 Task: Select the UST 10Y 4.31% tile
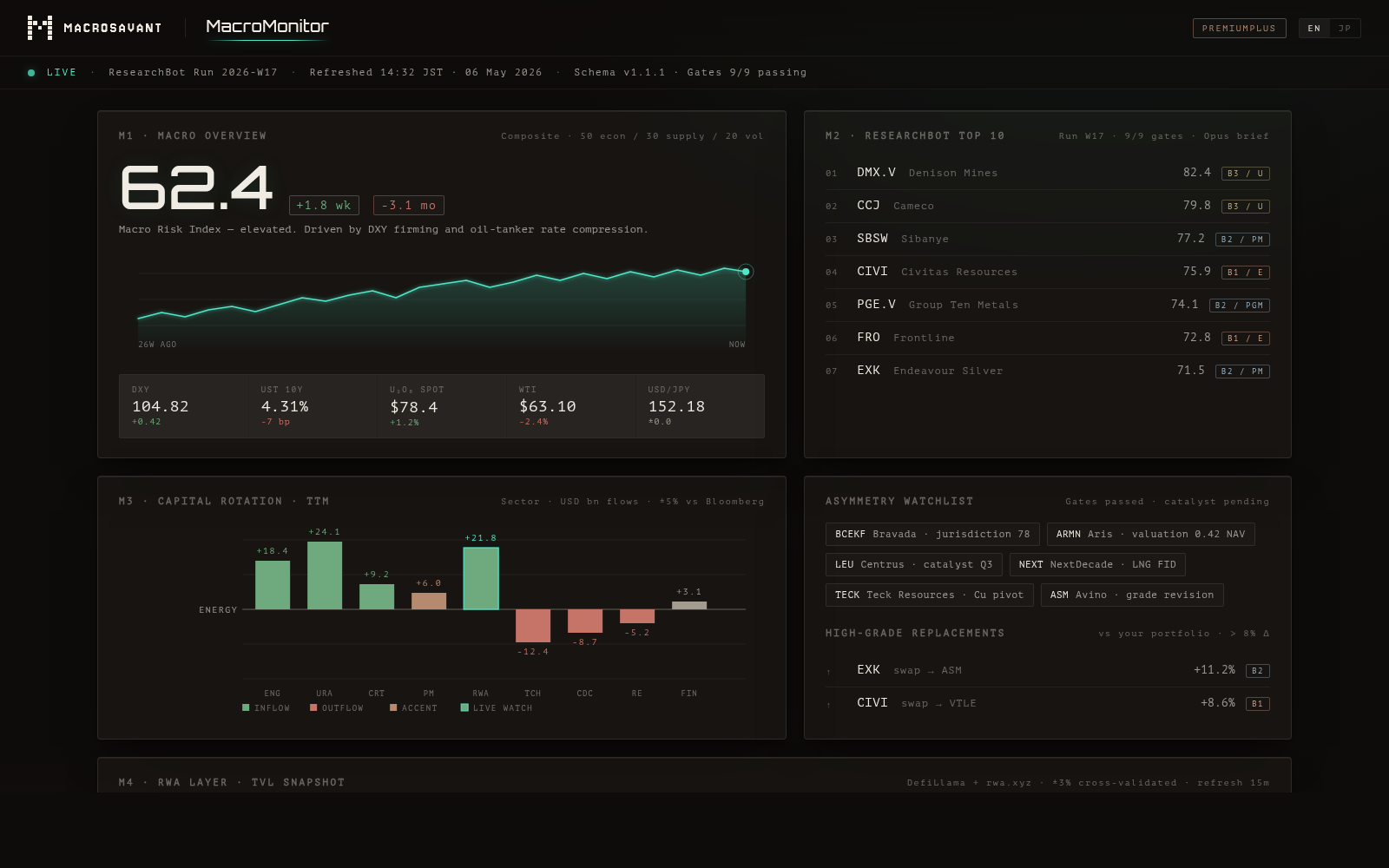tap(313, 406)
